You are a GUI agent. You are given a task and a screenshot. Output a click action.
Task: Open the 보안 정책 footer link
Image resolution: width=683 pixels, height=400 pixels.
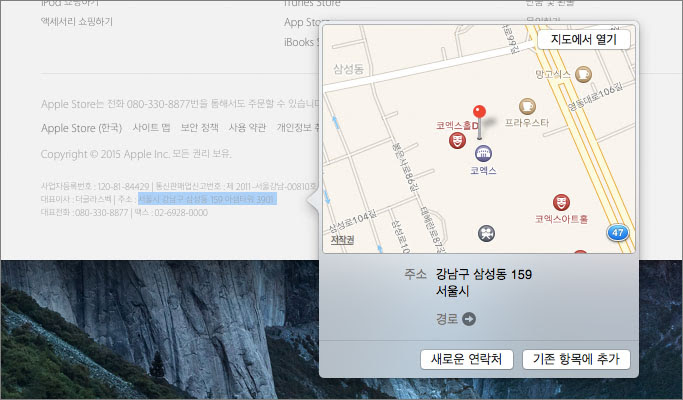click(x=199, y=128)
